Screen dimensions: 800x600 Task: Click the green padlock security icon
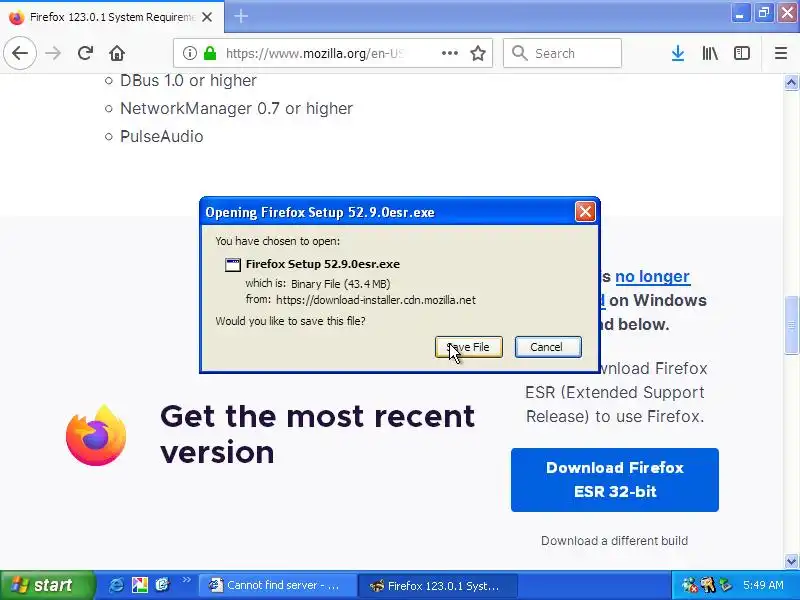210,53
